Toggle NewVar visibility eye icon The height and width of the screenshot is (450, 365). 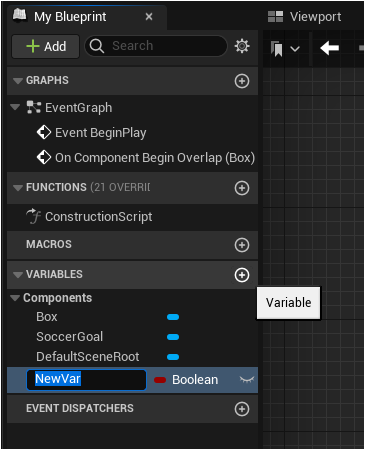(247, 379)
